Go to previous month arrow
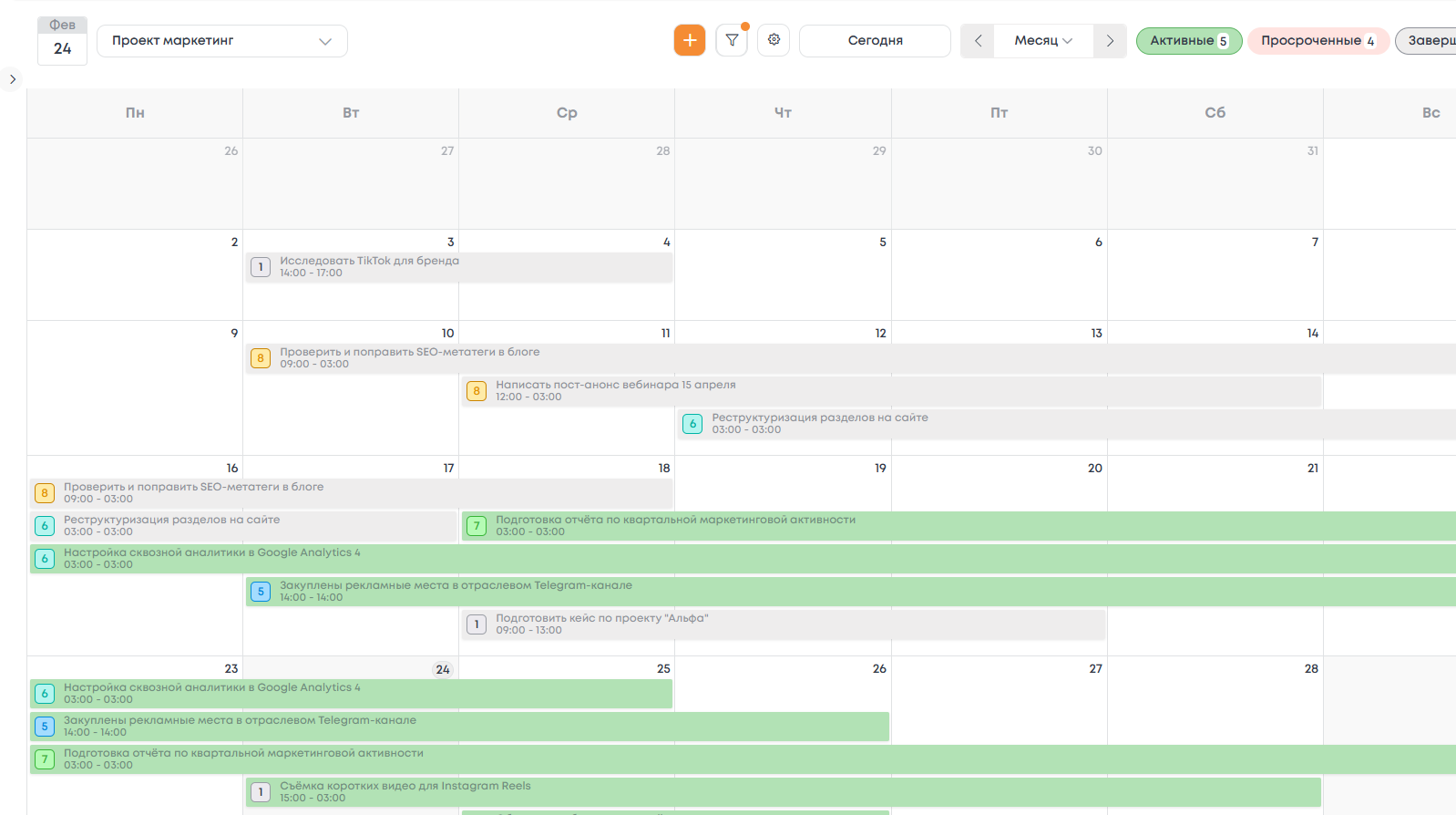This screenshot has height=815, width=1456. coord(978,41)
